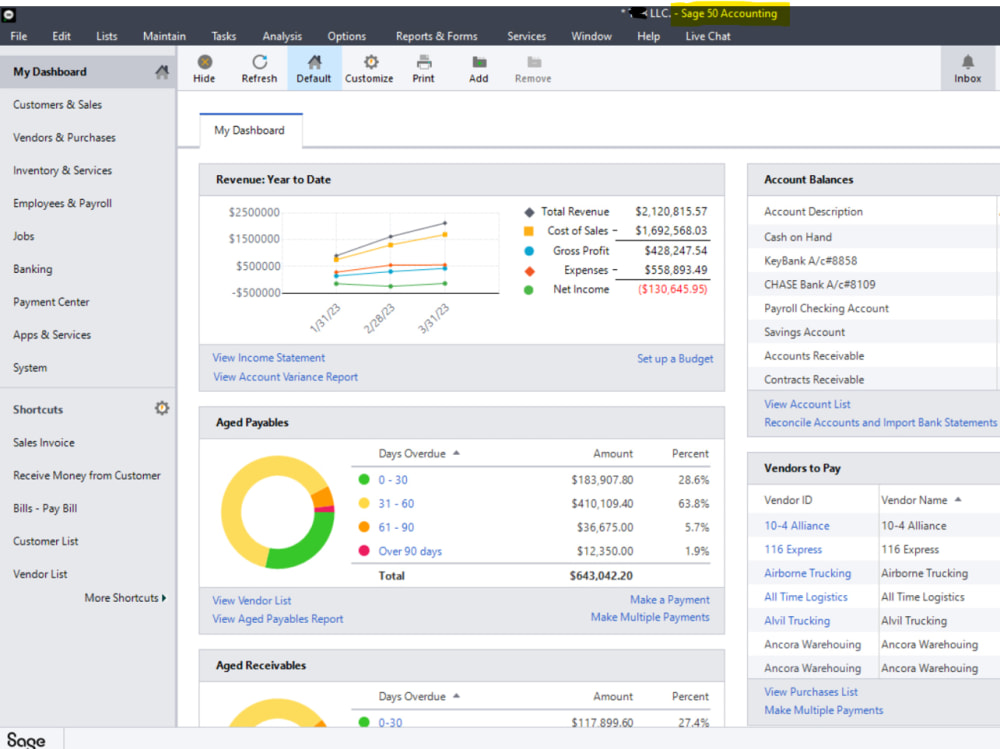
Task: Open the Edit menu
Action: click(x=61, y=36)
